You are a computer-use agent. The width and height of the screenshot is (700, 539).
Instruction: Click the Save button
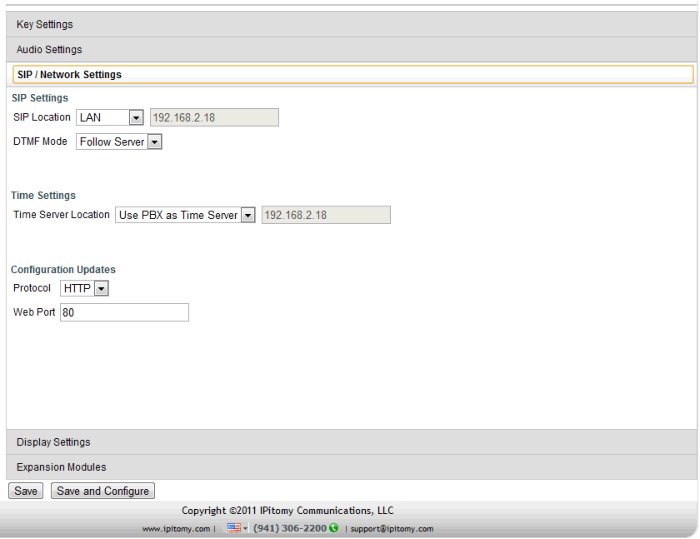25,491
